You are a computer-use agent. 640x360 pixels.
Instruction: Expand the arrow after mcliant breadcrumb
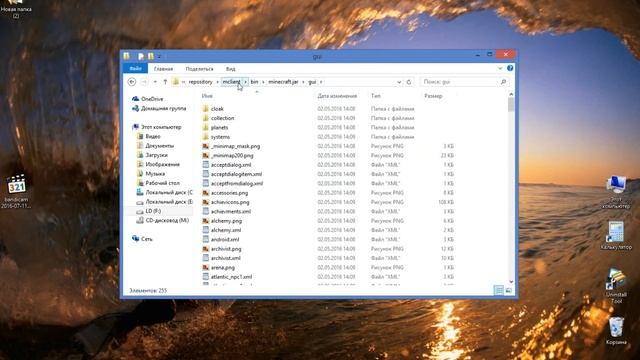(x=245, y=82)
